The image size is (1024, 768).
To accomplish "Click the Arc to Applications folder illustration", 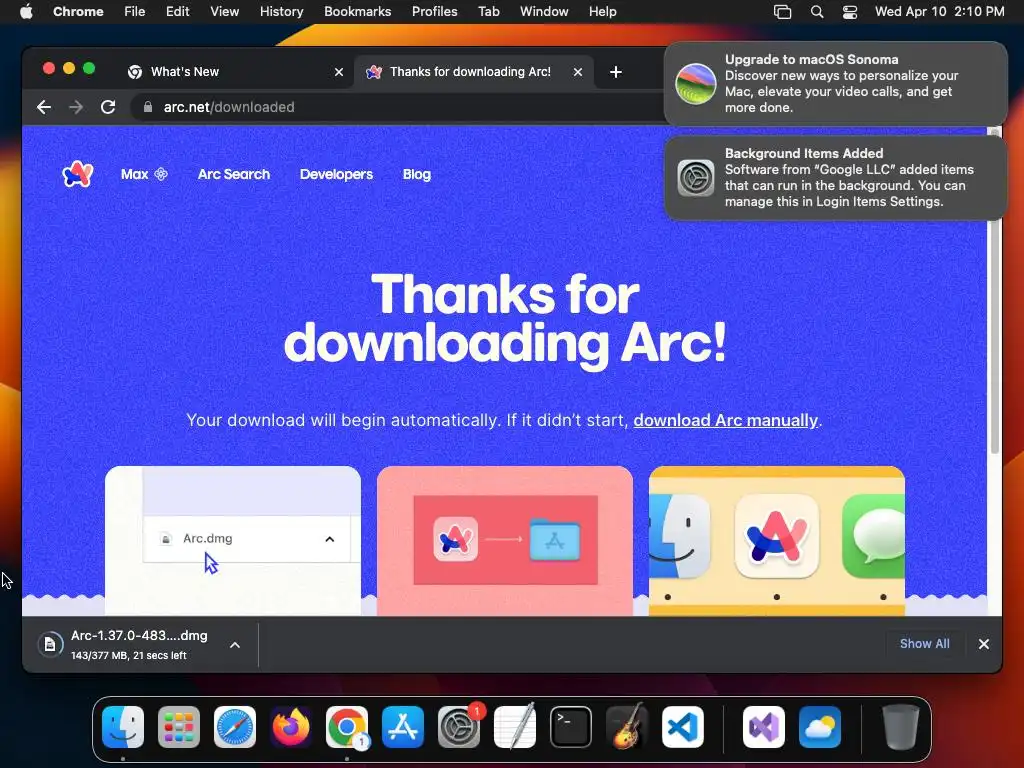I will (x=505, y=541).
